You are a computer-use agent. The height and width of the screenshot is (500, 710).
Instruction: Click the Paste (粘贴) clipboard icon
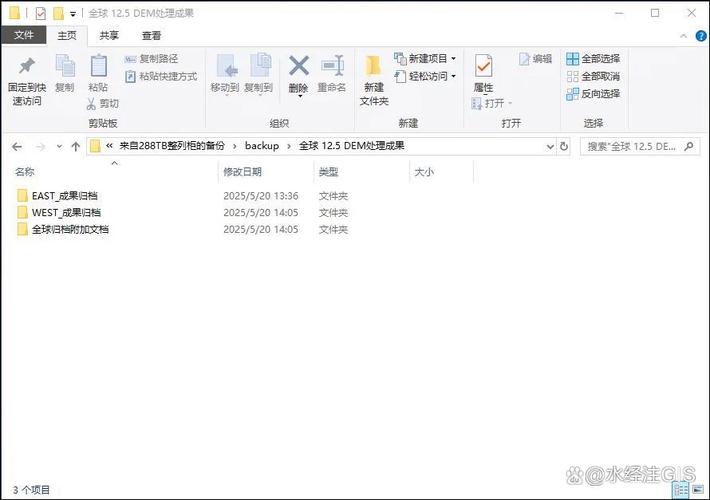(98, 66)
